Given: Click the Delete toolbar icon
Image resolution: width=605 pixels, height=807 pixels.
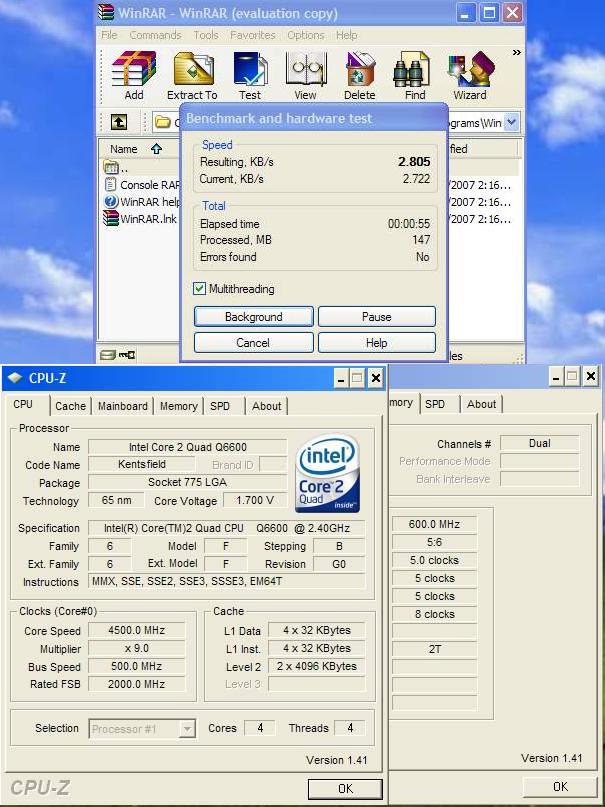Looking at the screenshot, I should (x=360, y=75).
